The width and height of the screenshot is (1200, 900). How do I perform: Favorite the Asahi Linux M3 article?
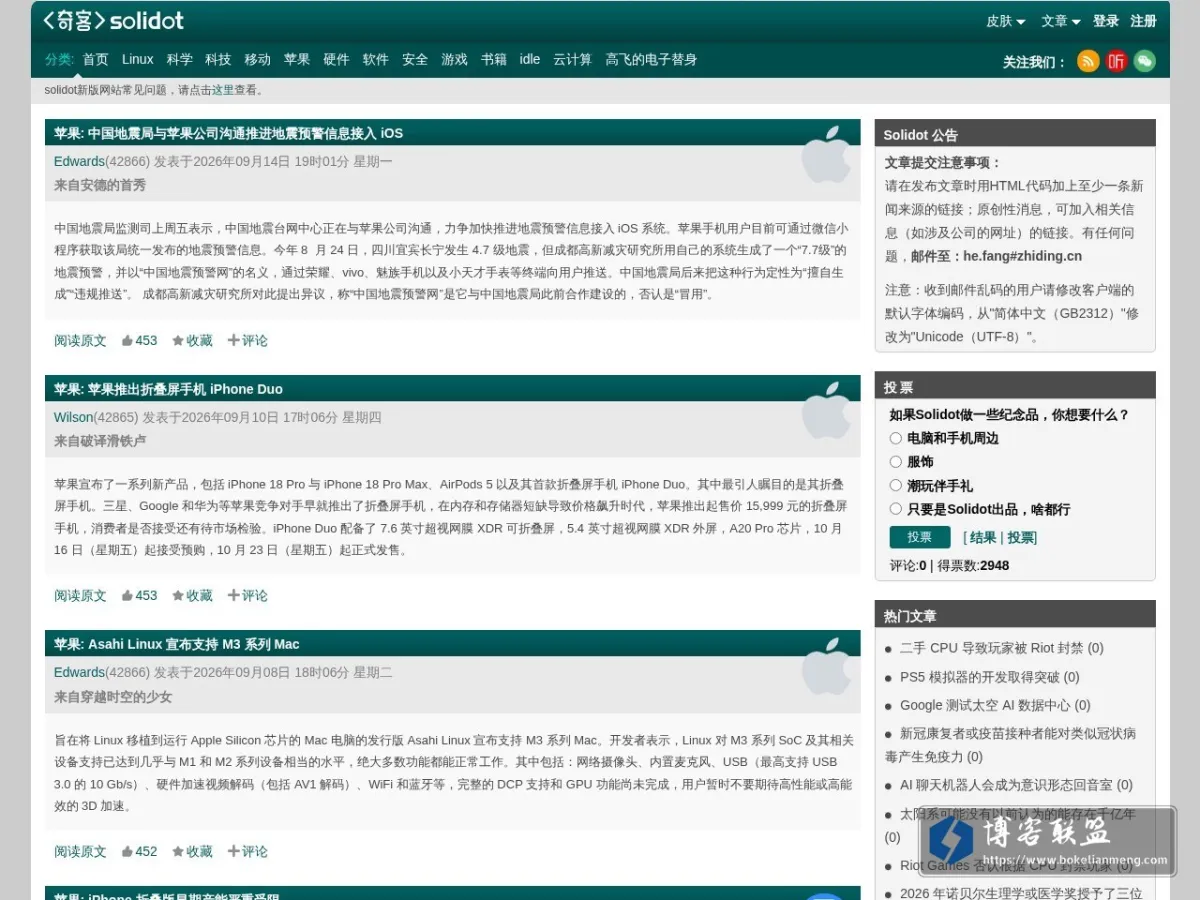tap(192, 851)
